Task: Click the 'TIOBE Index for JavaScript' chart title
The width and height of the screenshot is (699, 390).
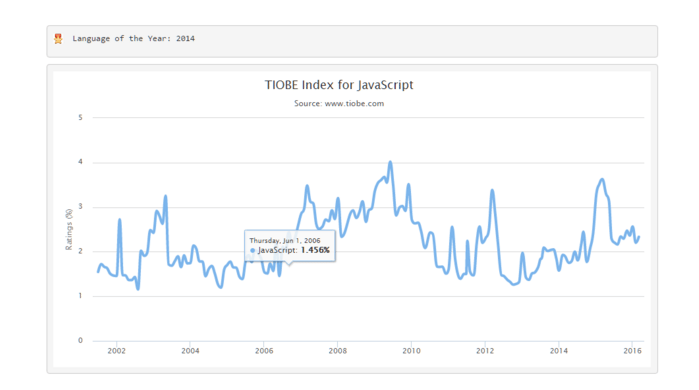Action: [339, 85]
